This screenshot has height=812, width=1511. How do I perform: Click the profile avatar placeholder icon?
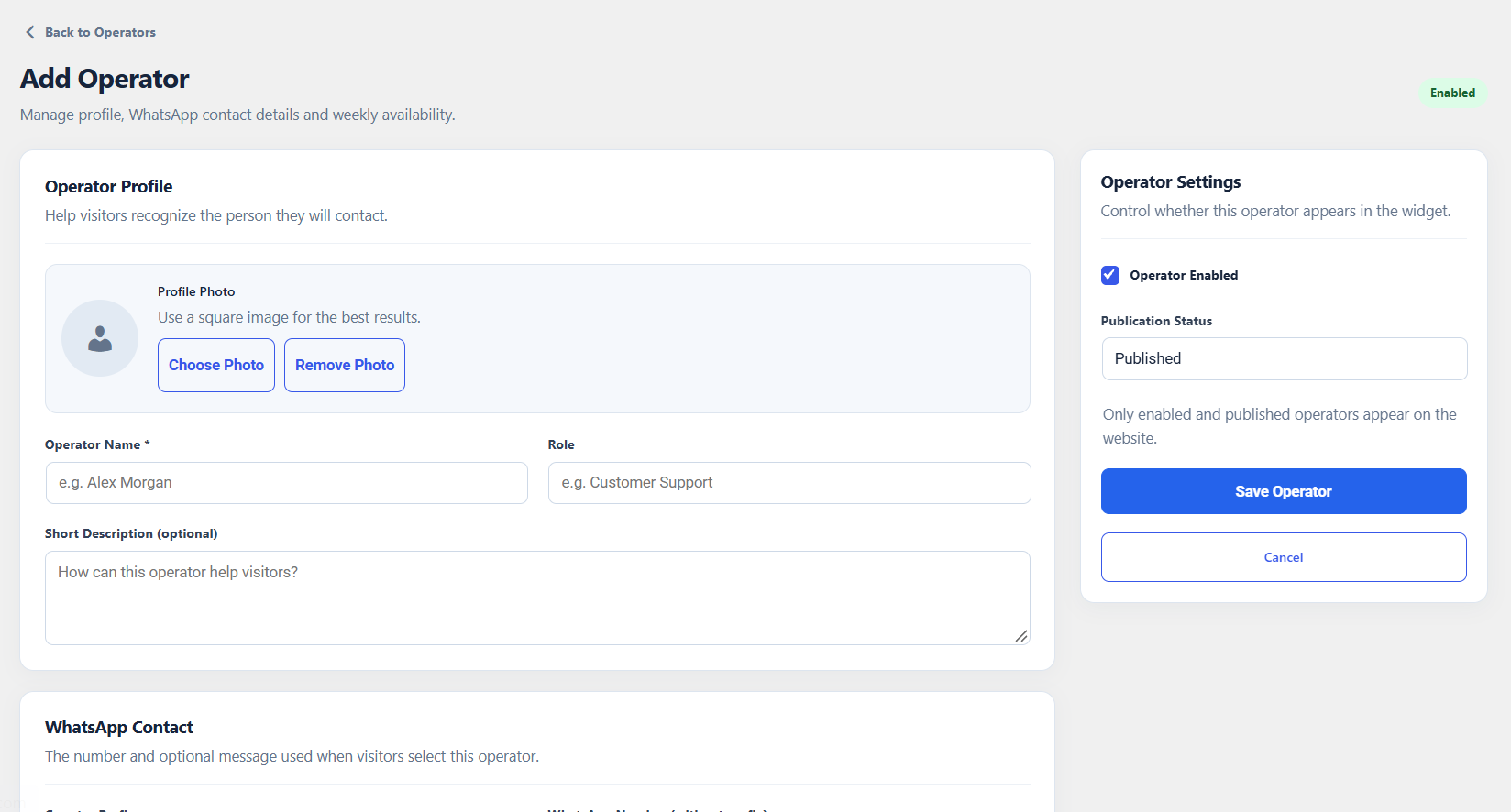[100, 339]
